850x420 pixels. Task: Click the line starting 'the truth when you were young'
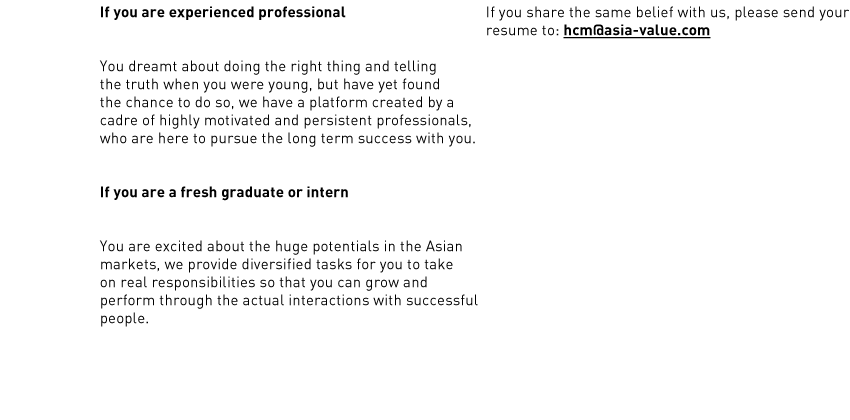point(269,85)
